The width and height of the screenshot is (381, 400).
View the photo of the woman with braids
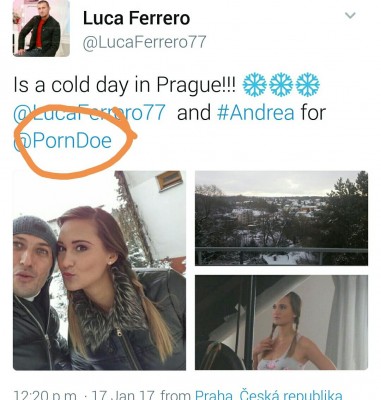click(x=281, y=322)
